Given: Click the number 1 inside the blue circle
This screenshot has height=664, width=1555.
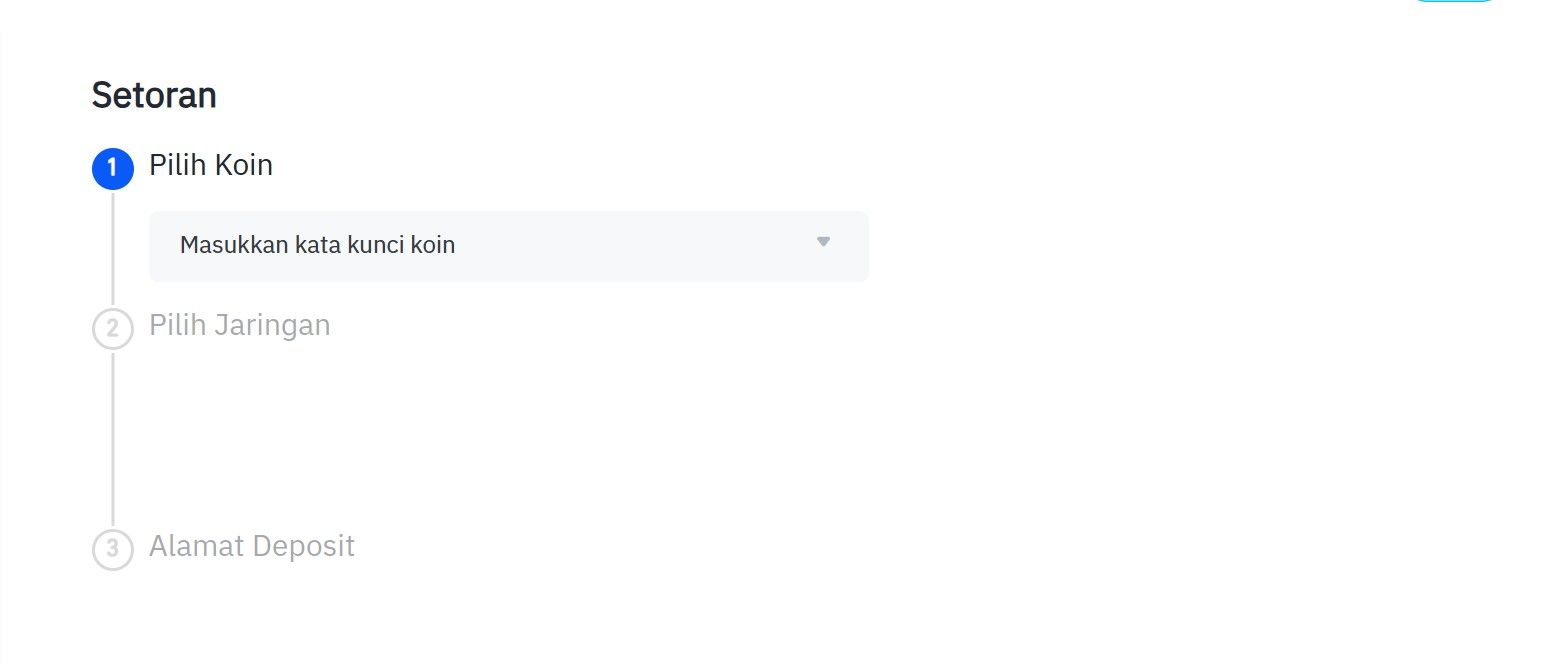Looking at the screenshot, I should tap(112, 168).
